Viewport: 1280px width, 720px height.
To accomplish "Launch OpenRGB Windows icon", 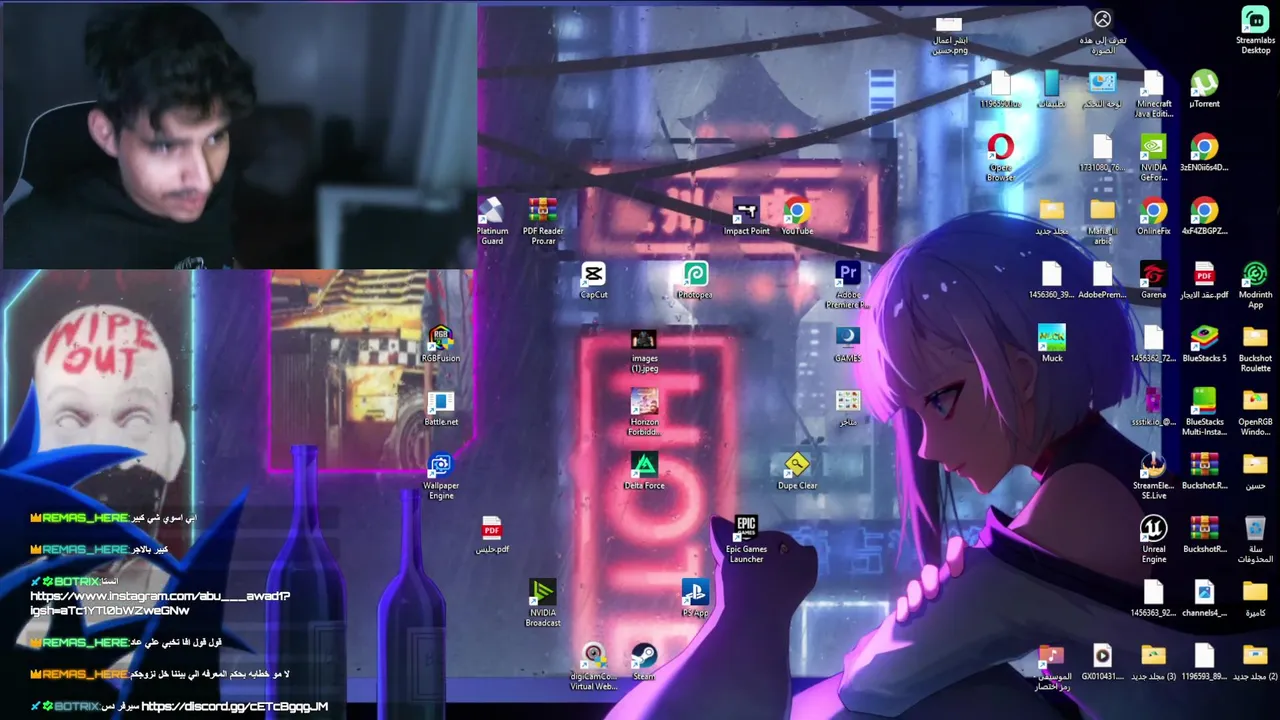I will pos(1255,412).
